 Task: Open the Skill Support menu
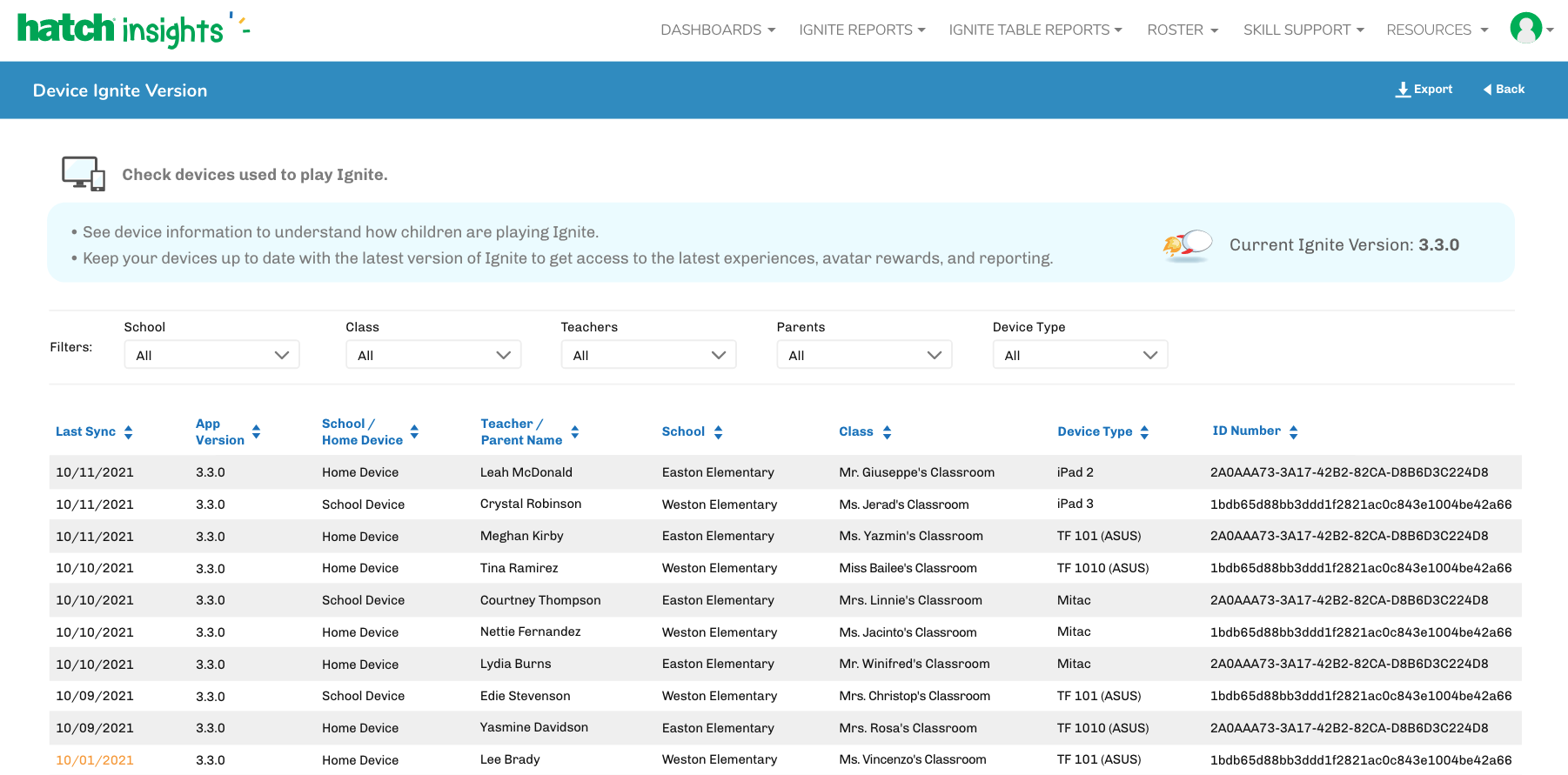click(x=1303, y=30)
